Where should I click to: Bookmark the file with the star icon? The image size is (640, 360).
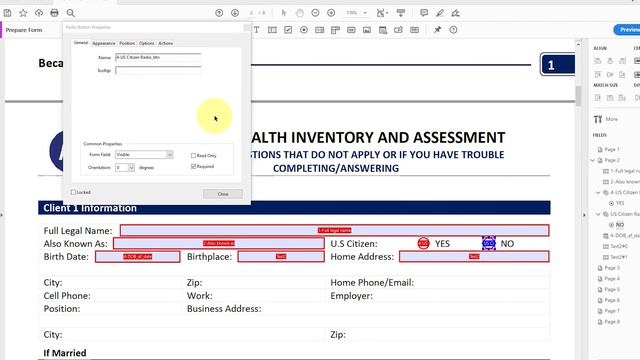point(23,13)
